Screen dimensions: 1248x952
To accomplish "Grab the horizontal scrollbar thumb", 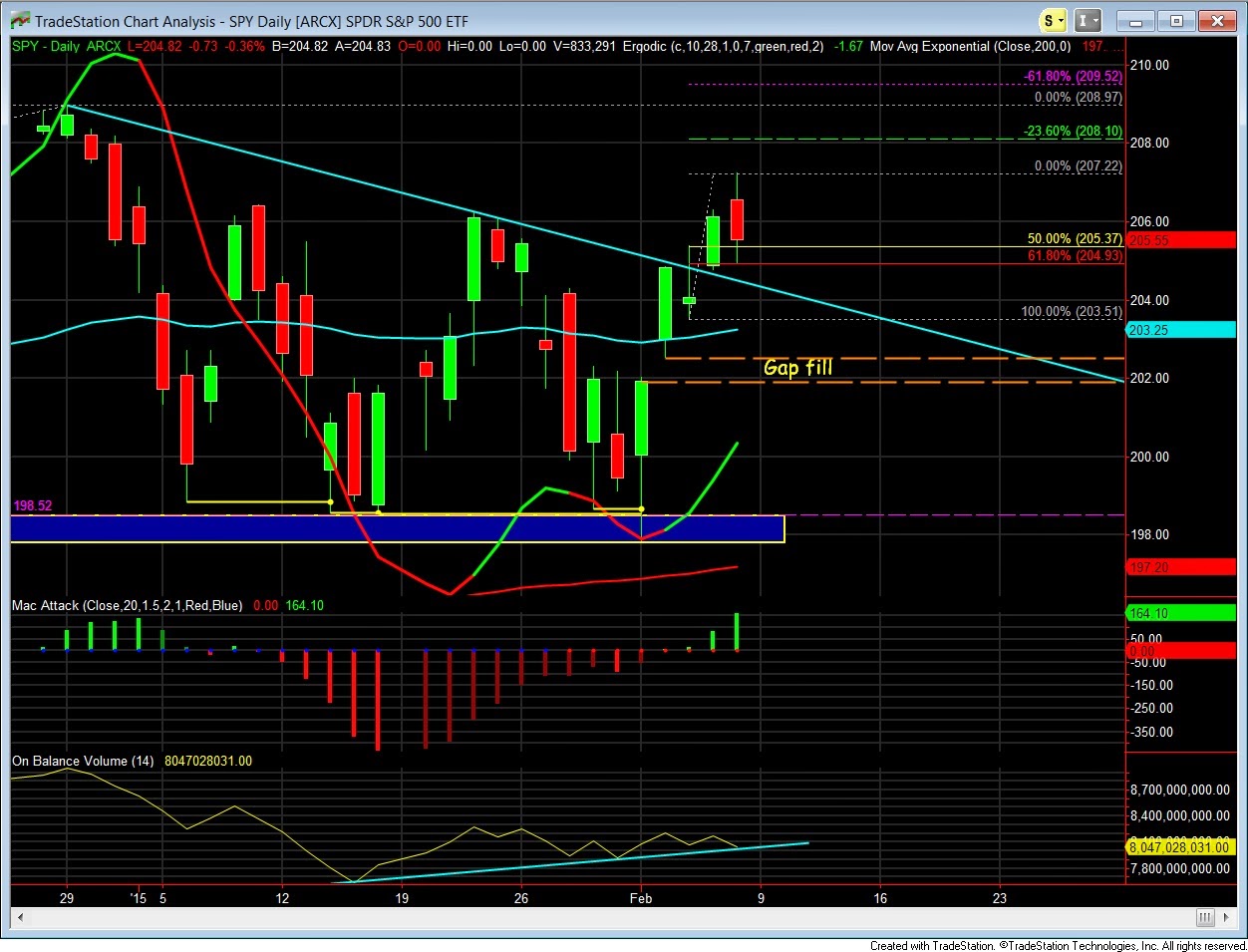I will (1205, 917).
